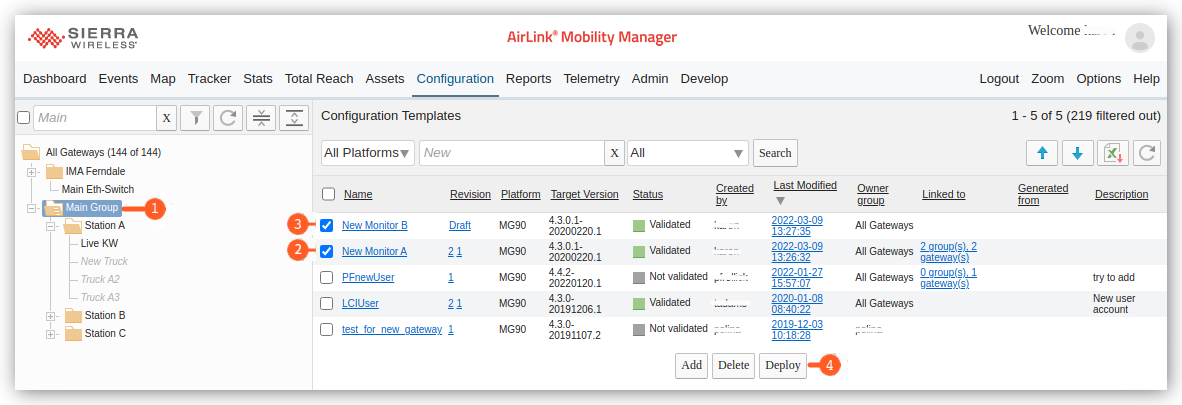Screen dimensions: 1182x405
Task: Collapse all tree nodes icon
Action: tap(261, 118)
